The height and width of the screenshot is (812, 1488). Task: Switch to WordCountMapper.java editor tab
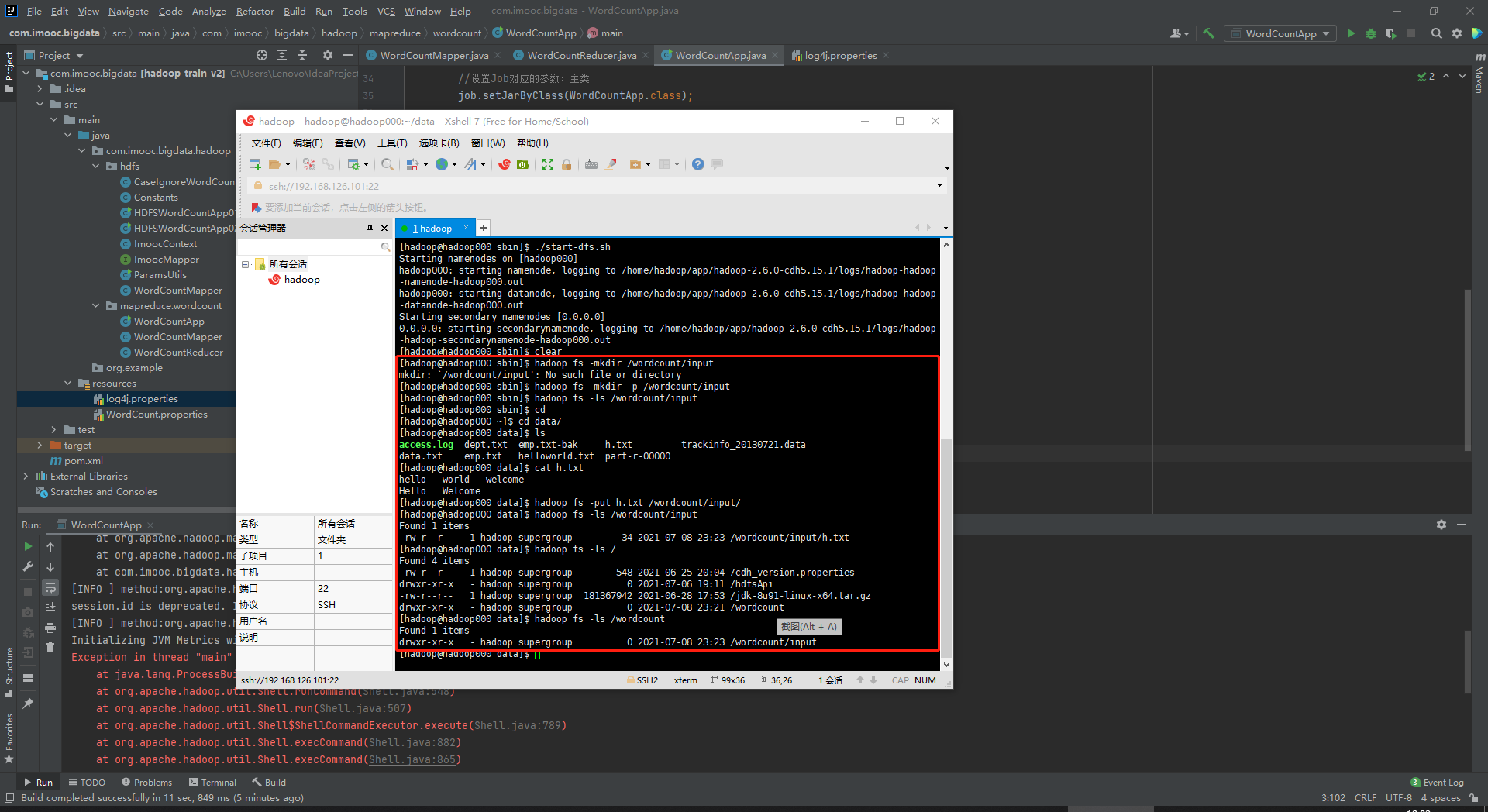434,55
